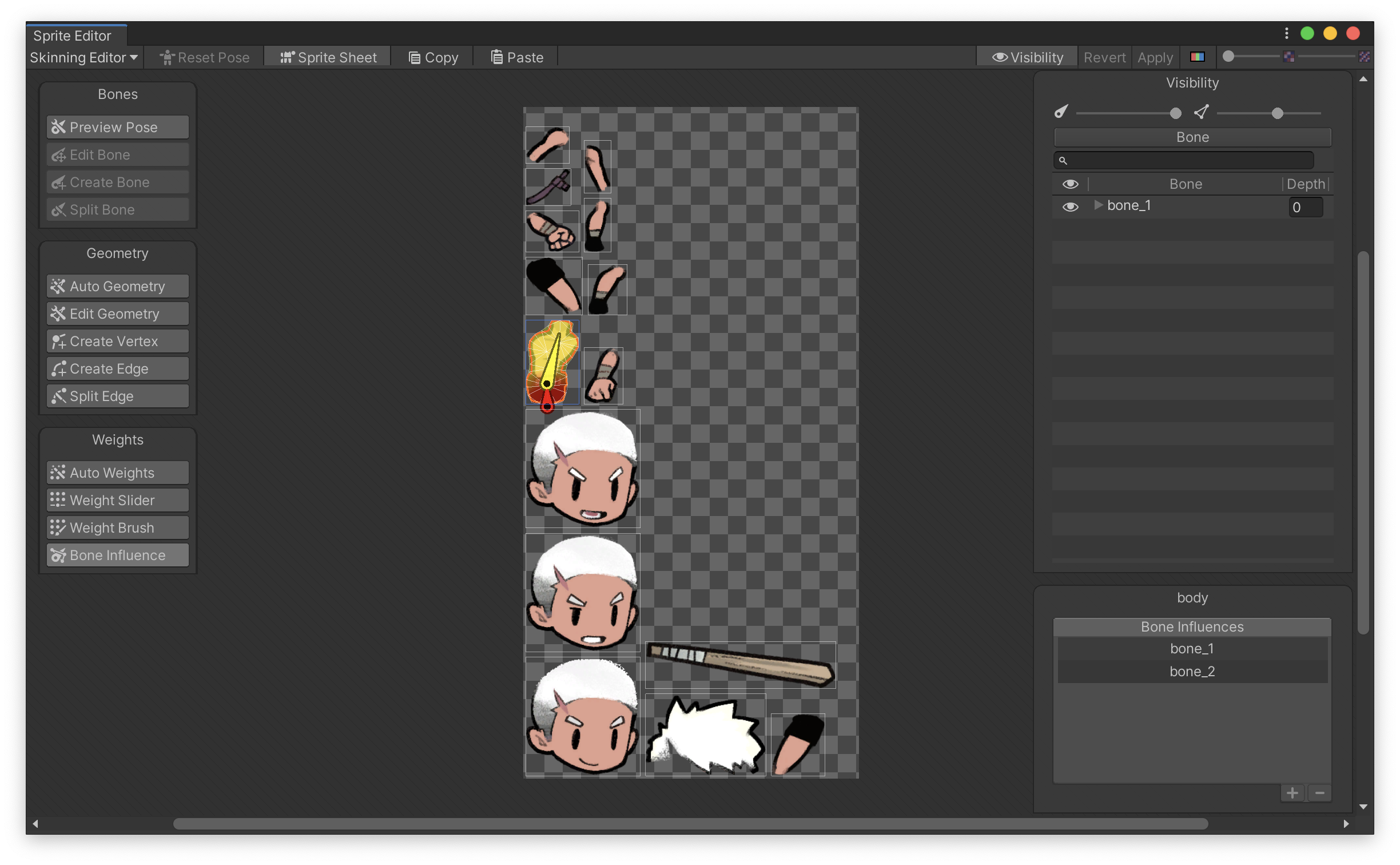The height and width of the screenshot is (865, 1400).
Task: Activate the Split Edge tool
Action: tap(117, 396)
